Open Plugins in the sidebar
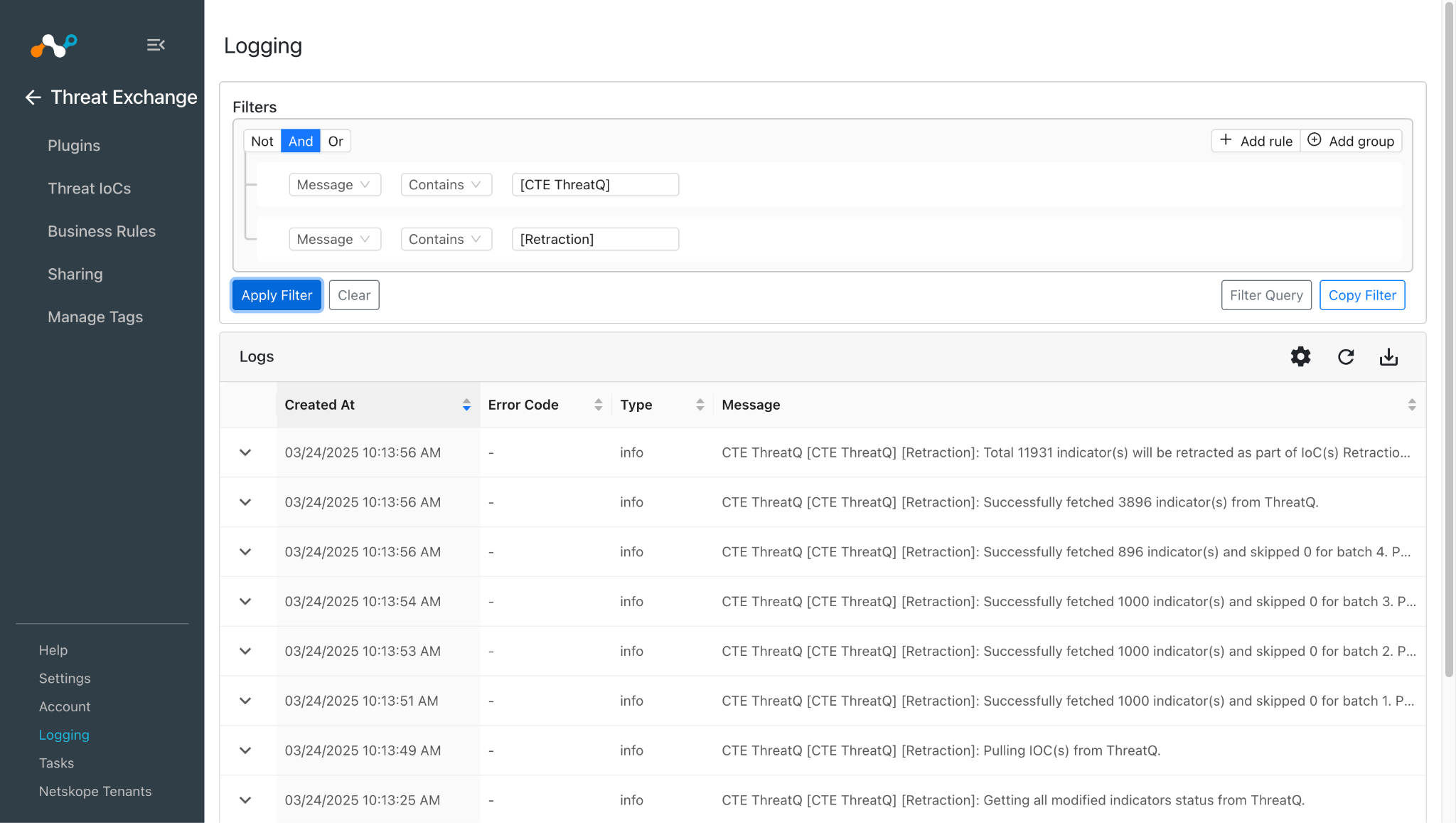Viewport: 1456px width, 823px height. coord(74,146)
